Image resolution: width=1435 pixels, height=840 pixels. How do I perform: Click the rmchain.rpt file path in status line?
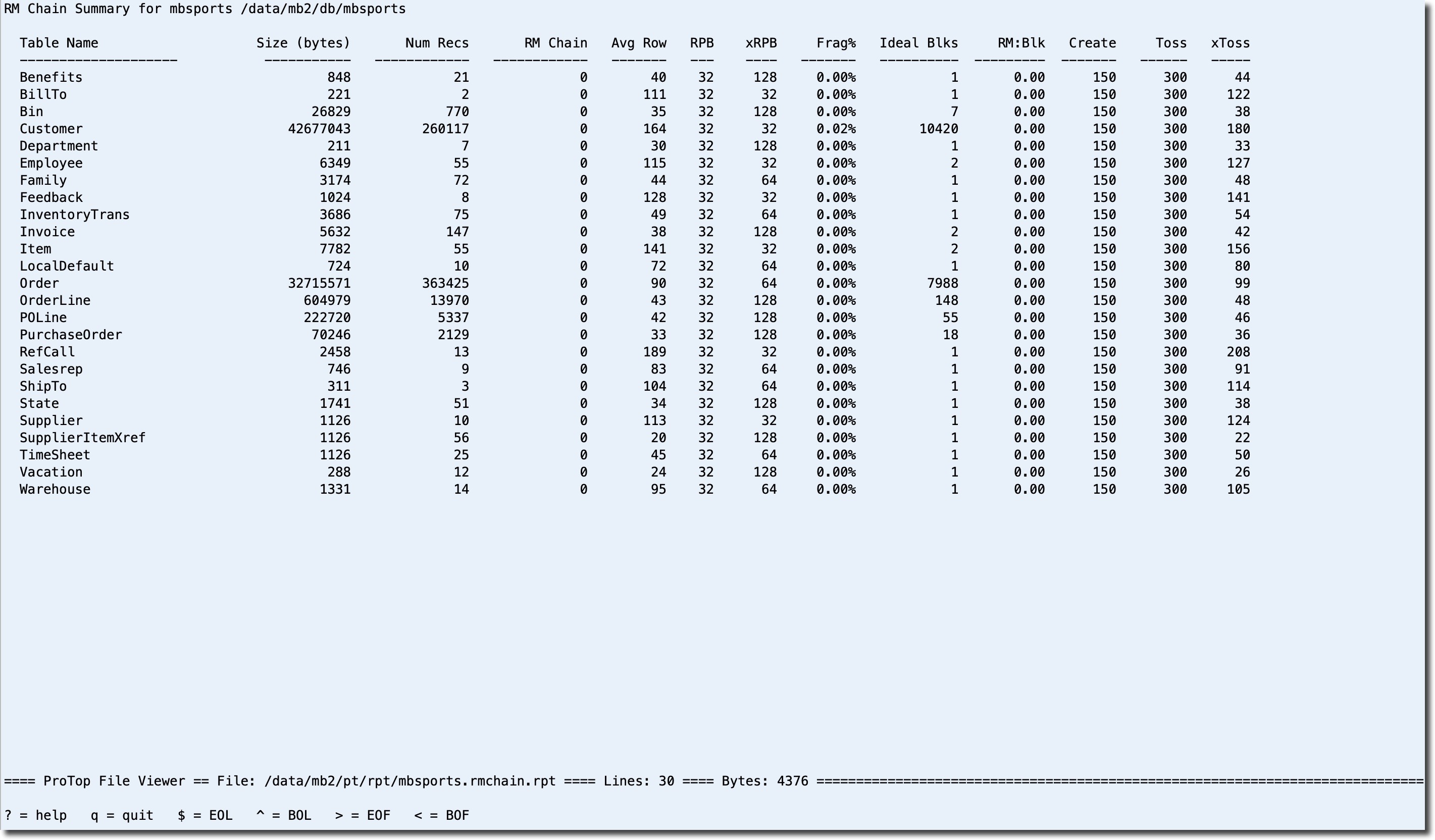(x=410, y=781)
